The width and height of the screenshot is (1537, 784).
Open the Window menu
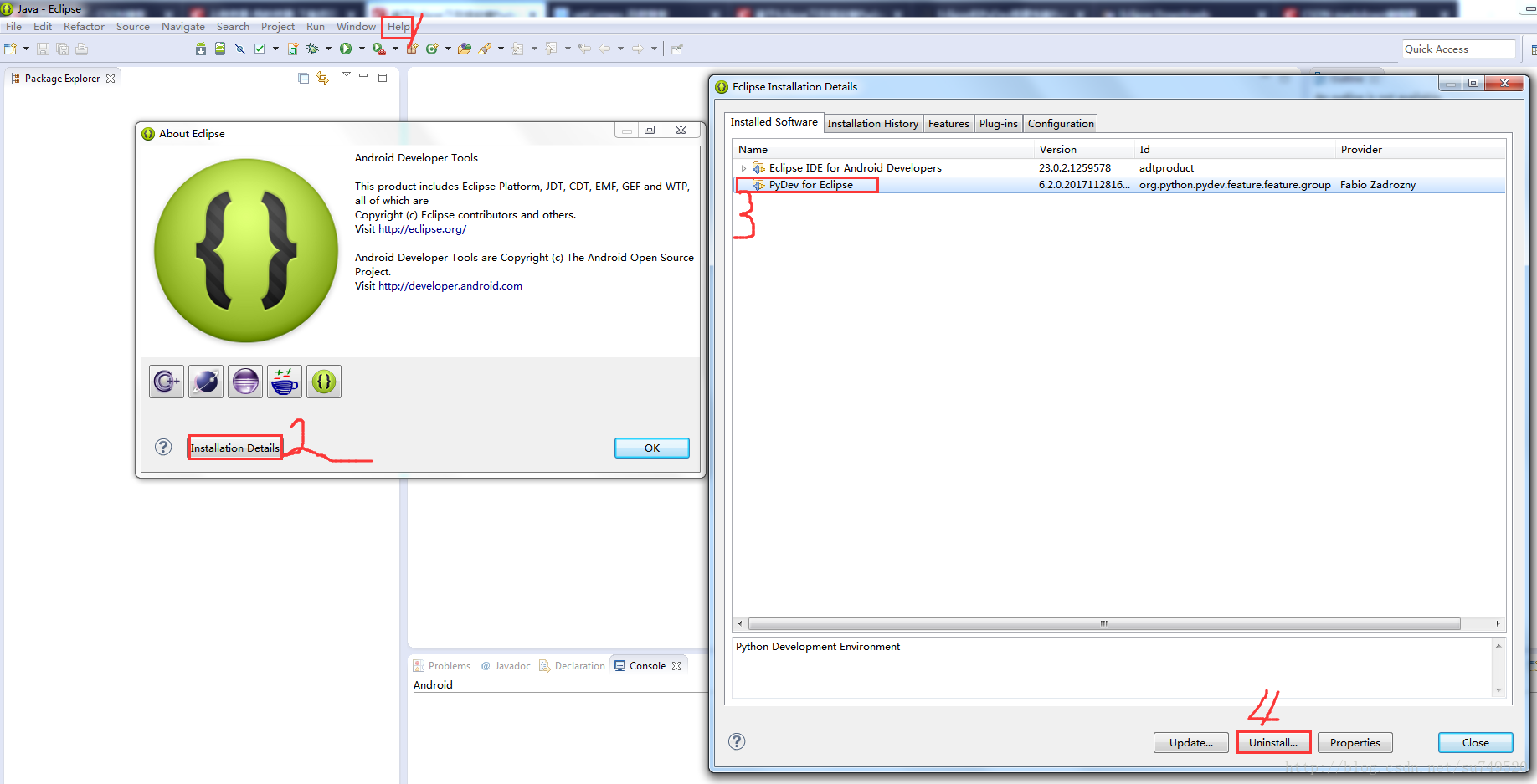357,27
